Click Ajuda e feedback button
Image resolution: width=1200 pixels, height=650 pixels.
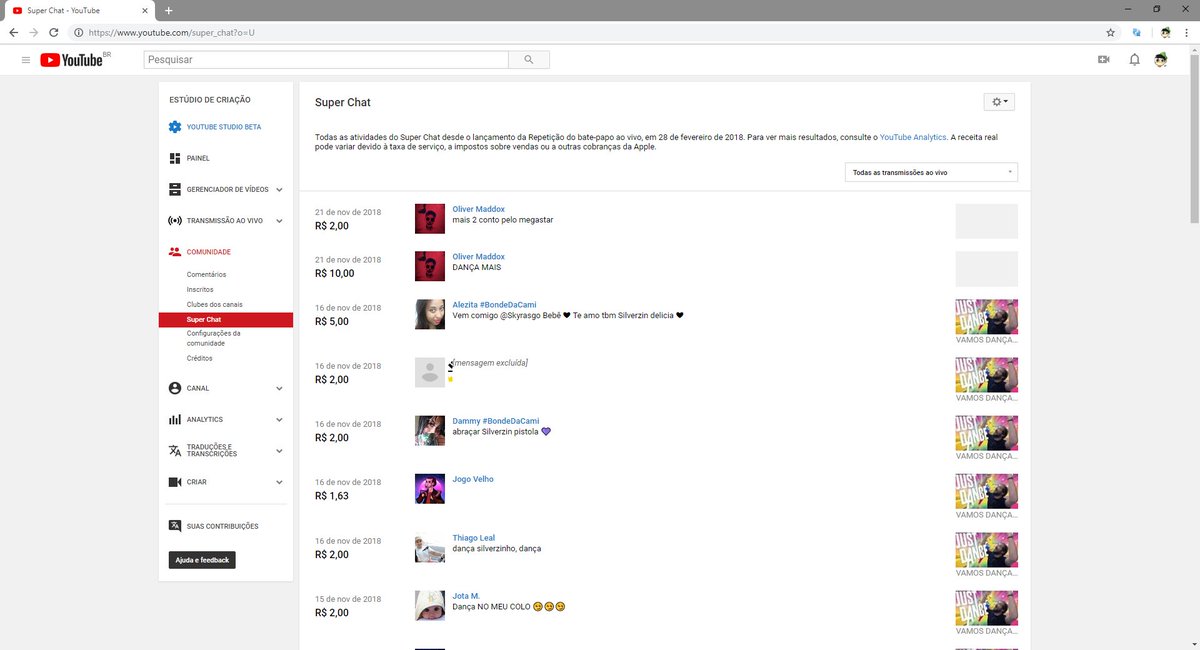[203, 560]
